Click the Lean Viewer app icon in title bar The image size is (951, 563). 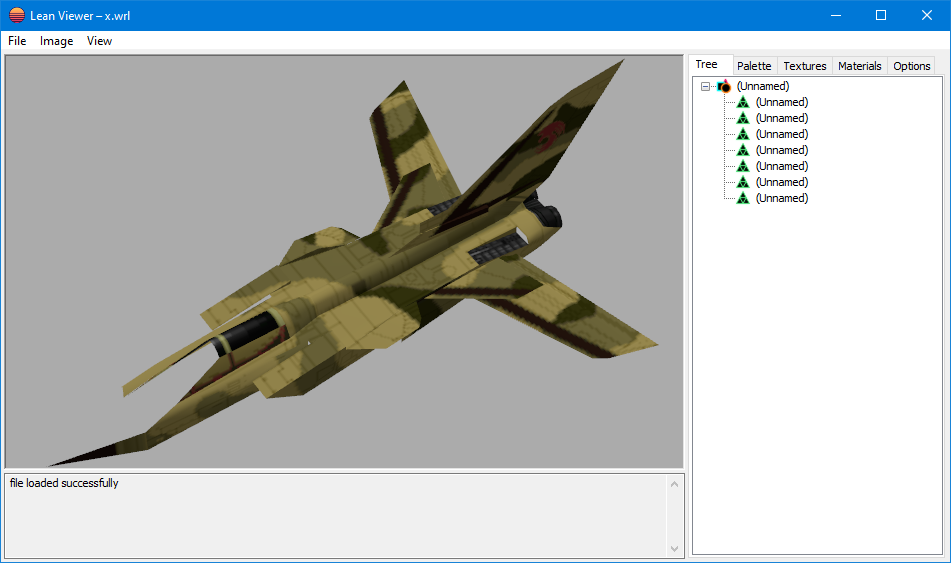pyautogui.click(x=17, y=15)
